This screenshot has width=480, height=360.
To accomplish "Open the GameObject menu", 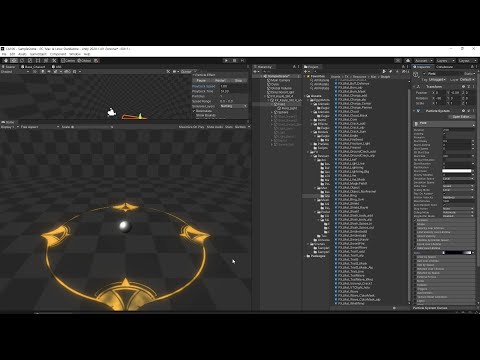I will [x=38, y=54].
